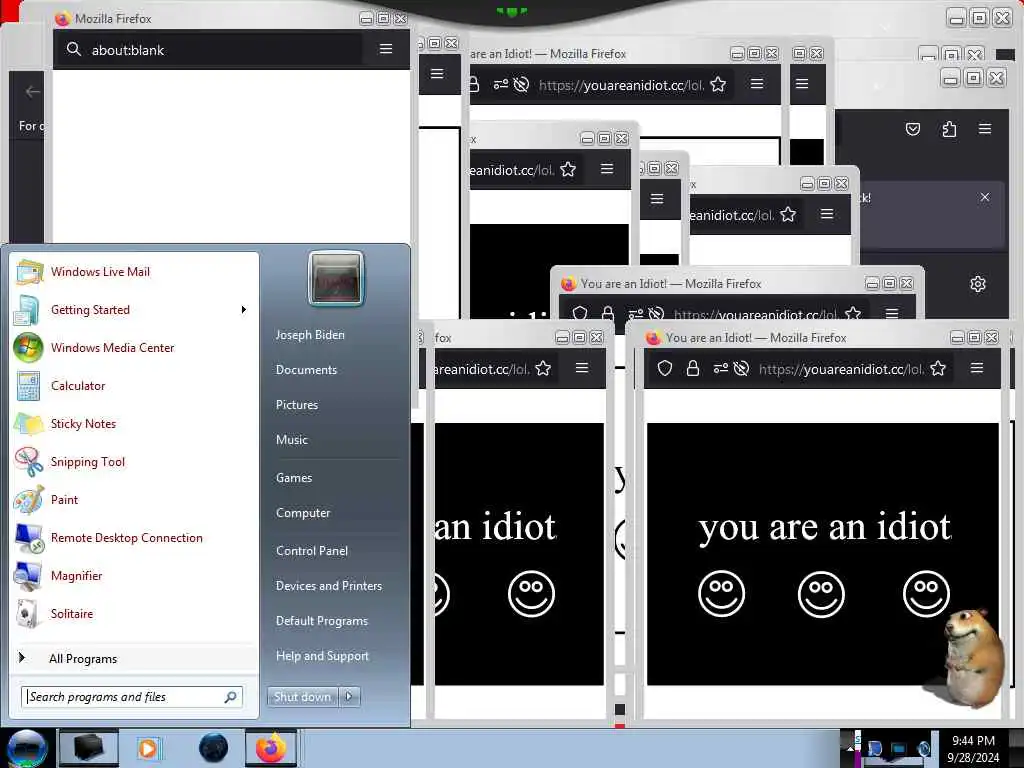Click the Firefox taskbar icon
1024x768 pixels.
tap(270, 748)
